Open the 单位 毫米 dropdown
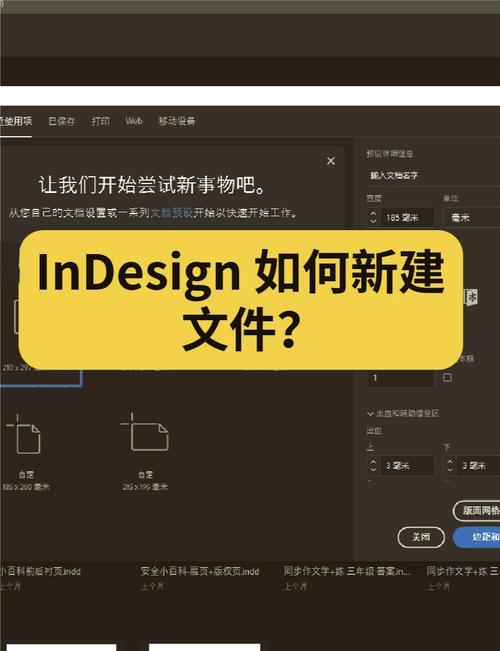The width and height of the screenshot is (500, 651). (x=471, y=217)
